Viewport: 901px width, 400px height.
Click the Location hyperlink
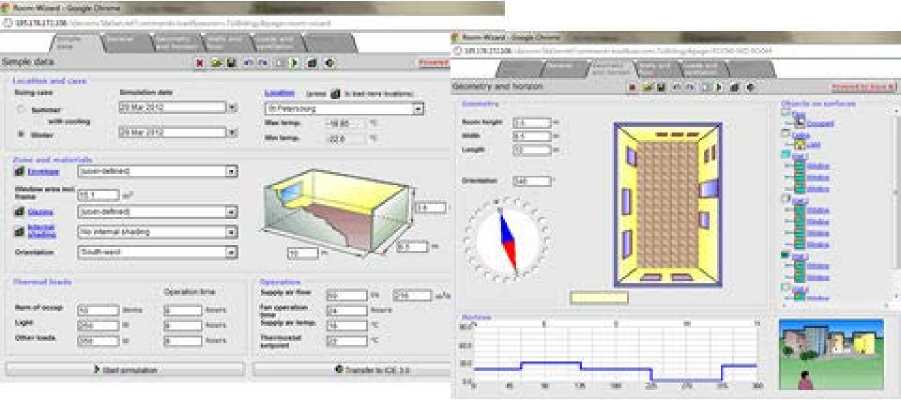tap(279, 93)
